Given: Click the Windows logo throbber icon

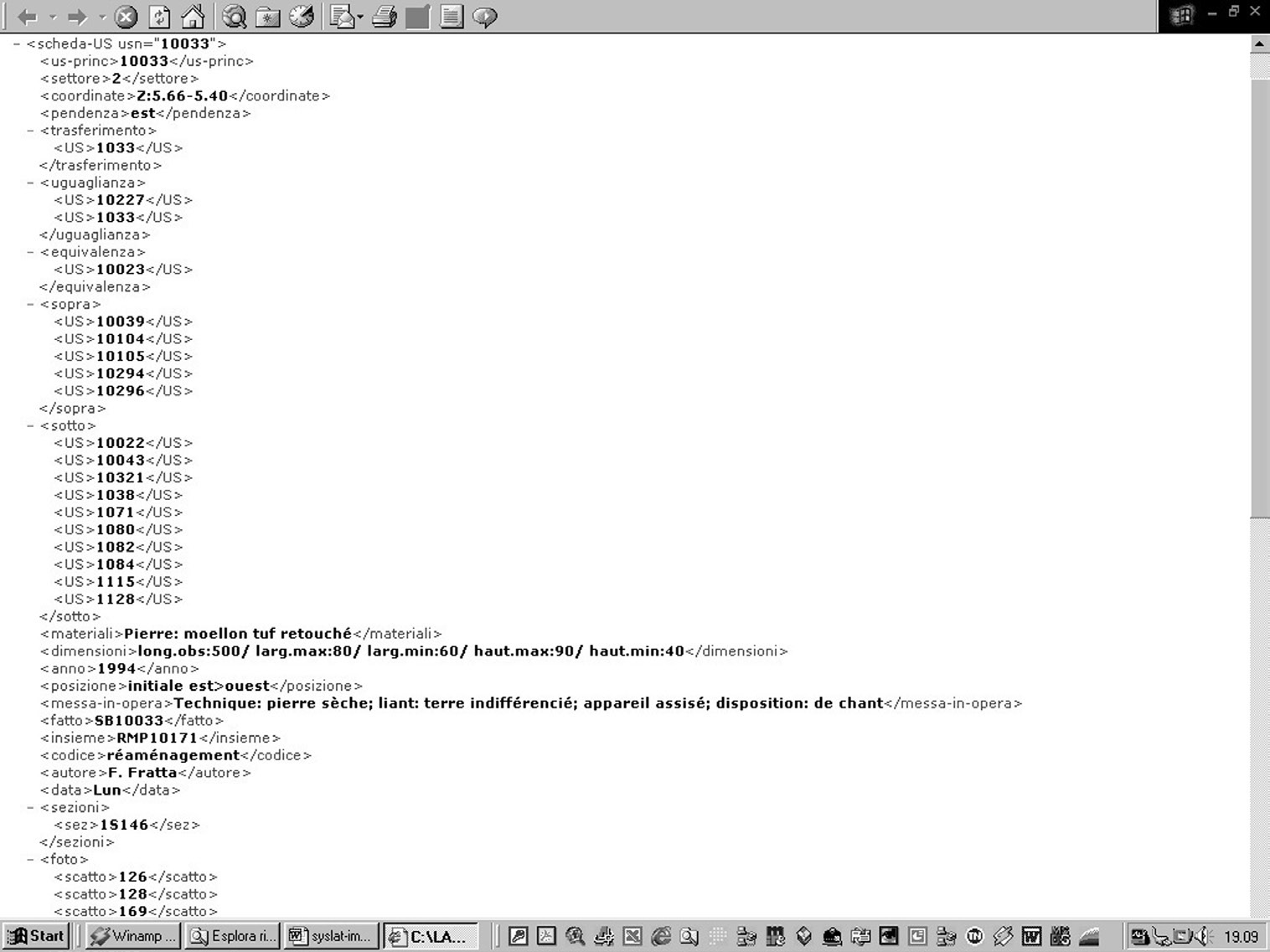Looking at the screenshot, I should click(1182, 15).
